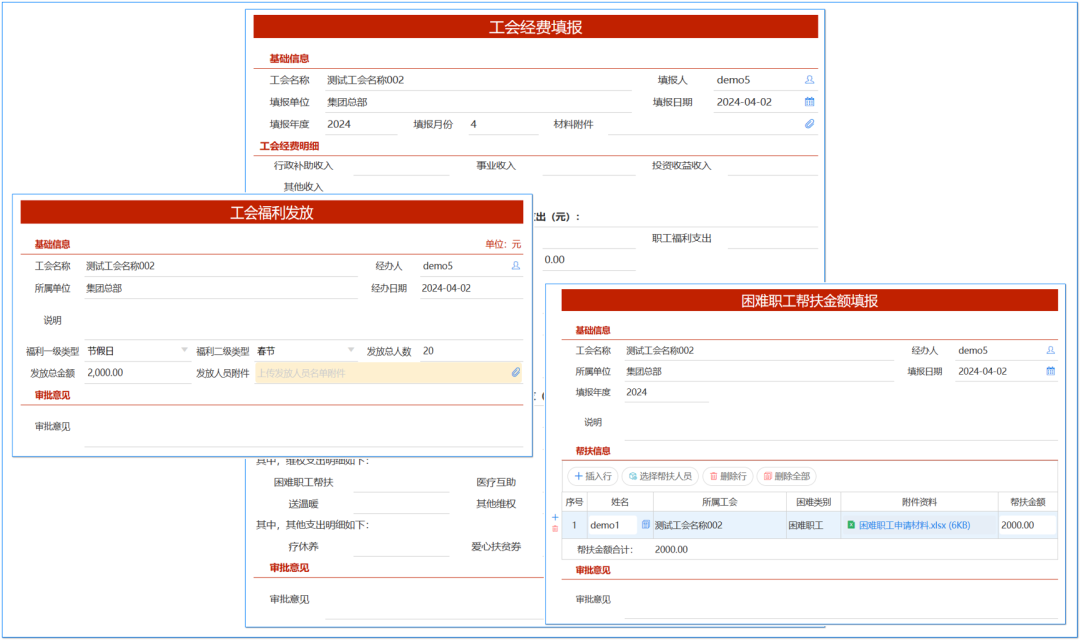Click the 工会经费填报 title bar

tap(535, 27)
